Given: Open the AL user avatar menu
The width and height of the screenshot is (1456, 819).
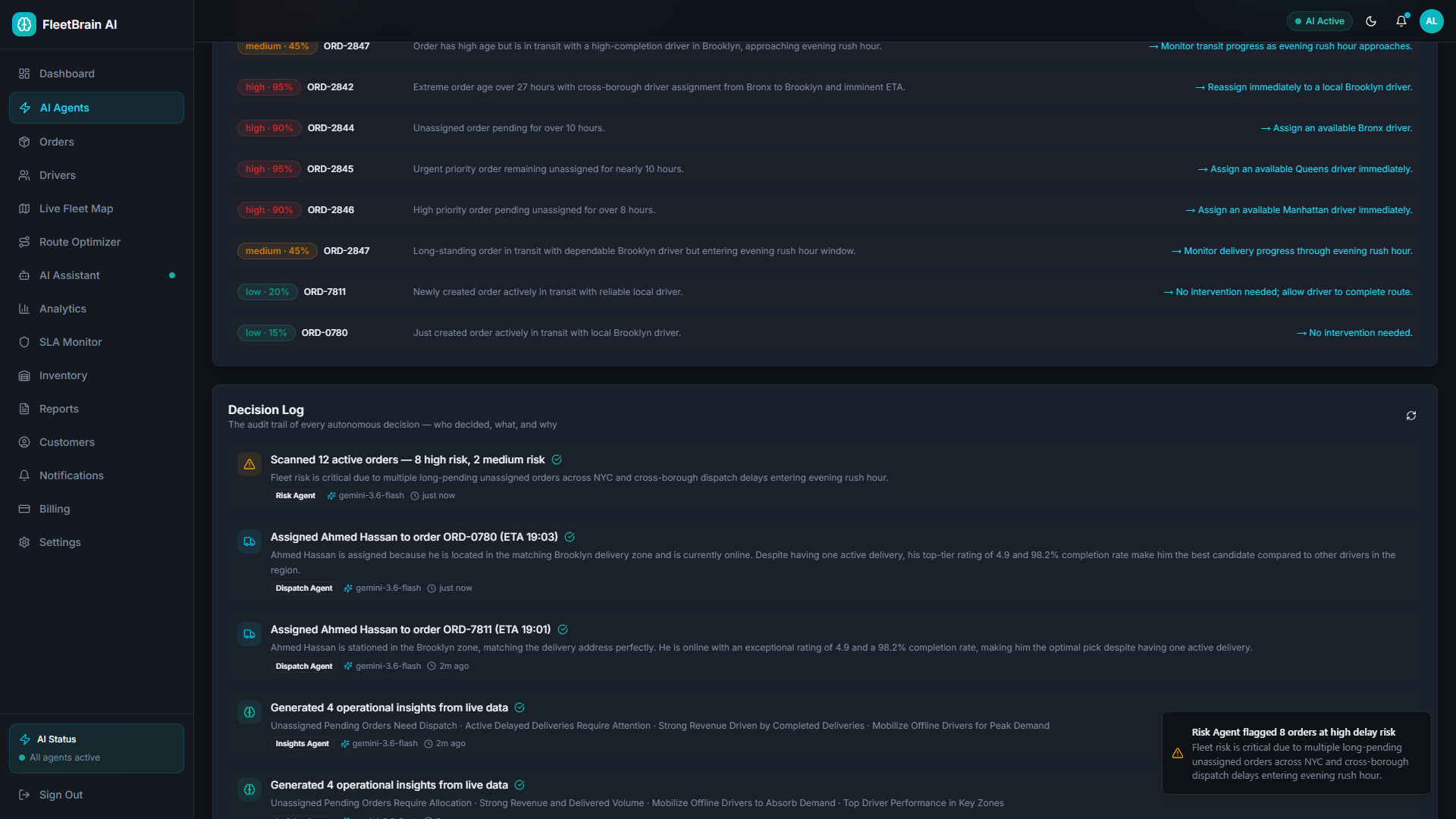Looking at the screenshot, I should tap(1431, 21).
